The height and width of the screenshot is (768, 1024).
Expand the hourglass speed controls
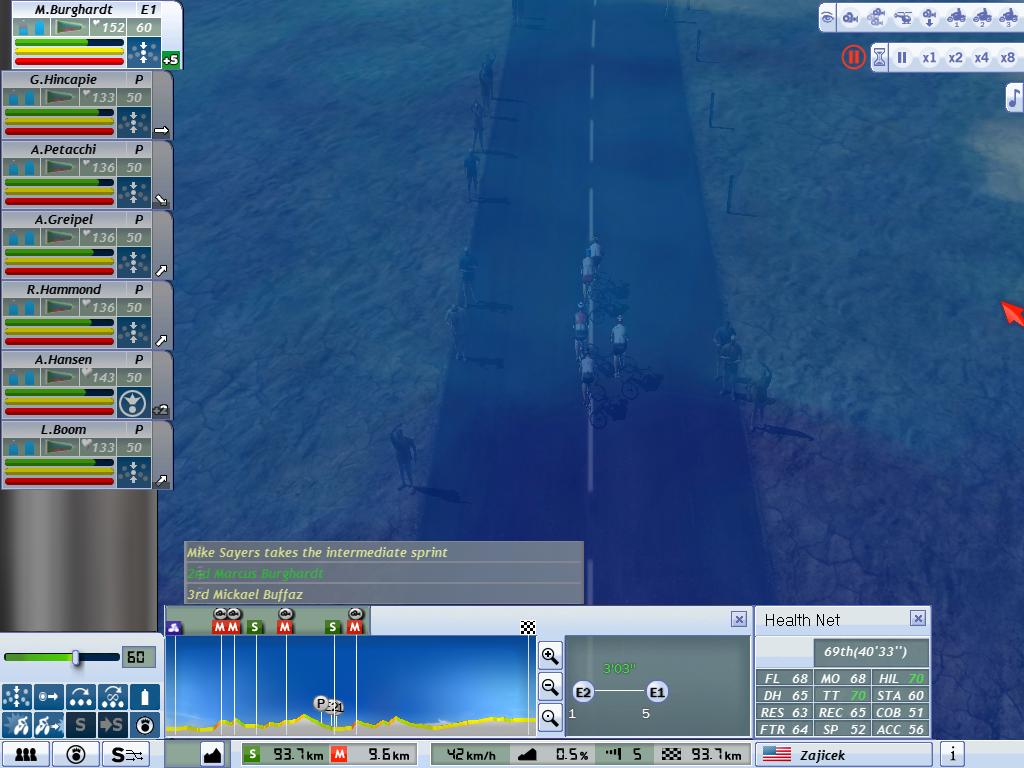pyautogui.click(x=879, y=57)
